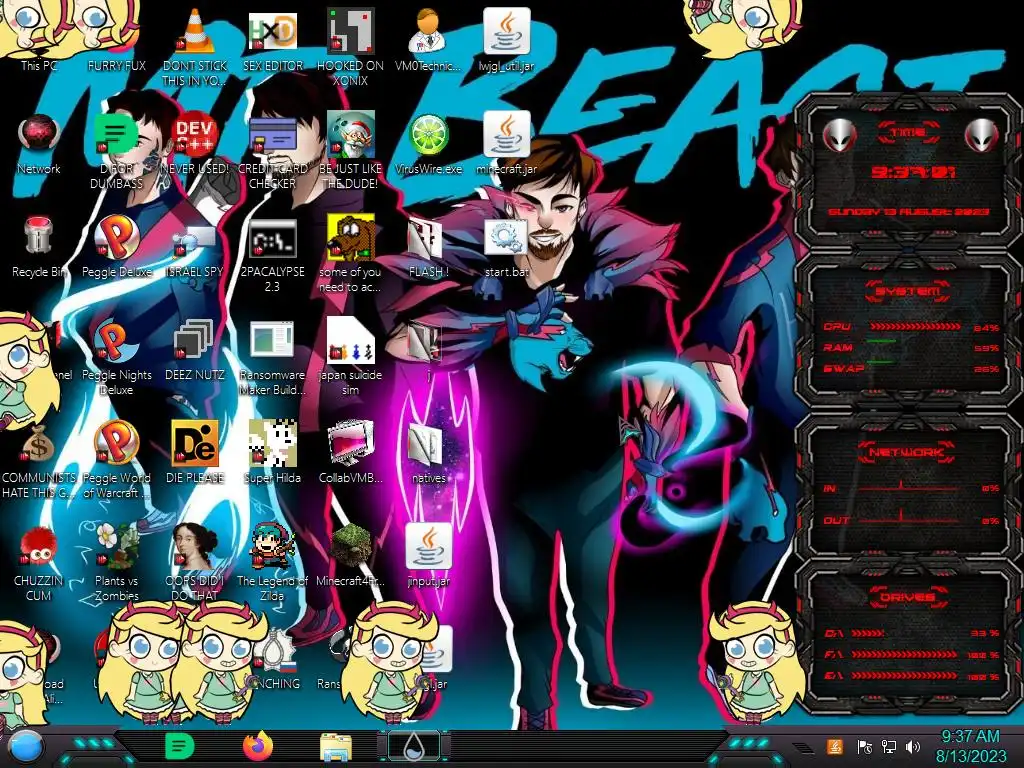Open the Action Center flag icon

click(865, 746)
